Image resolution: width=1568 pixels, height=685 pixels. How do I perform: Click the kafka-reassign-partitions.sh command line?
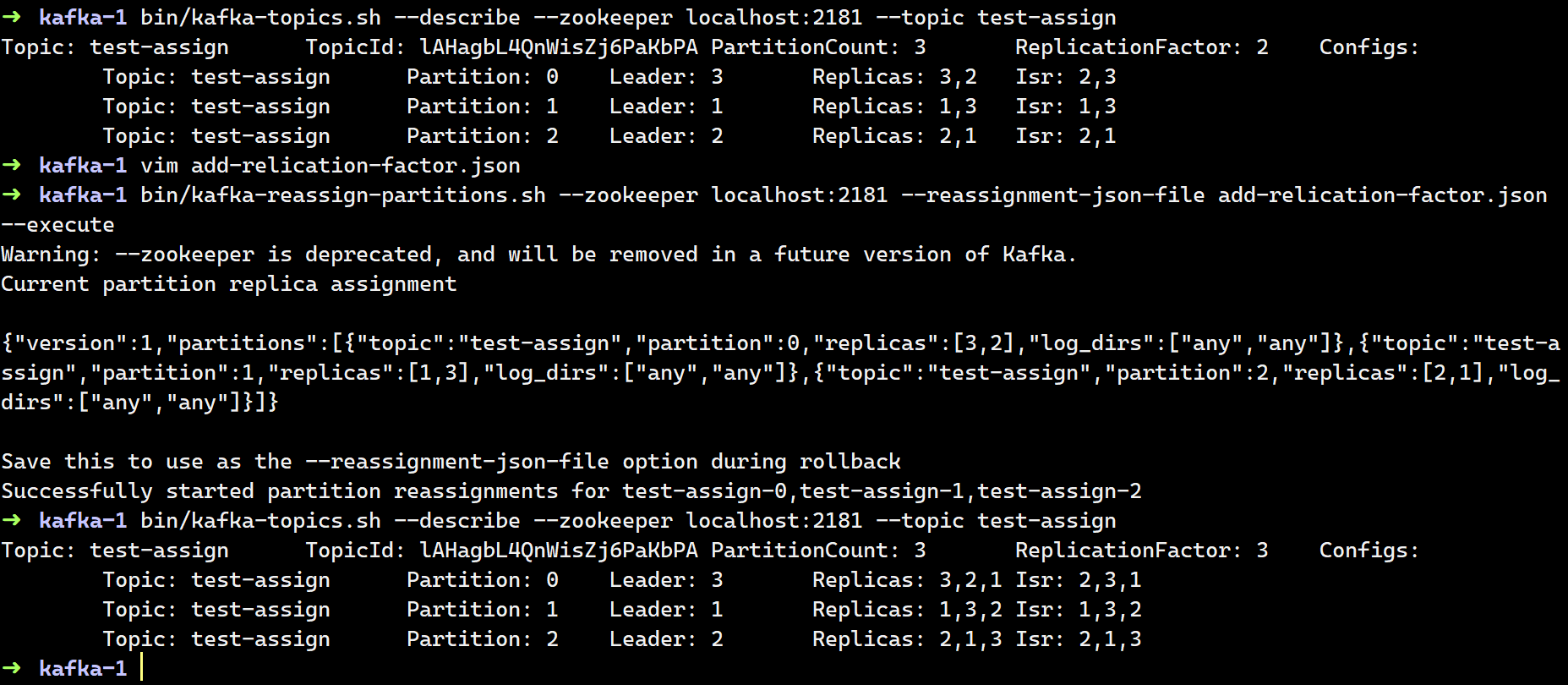click(x=844, y=195)
